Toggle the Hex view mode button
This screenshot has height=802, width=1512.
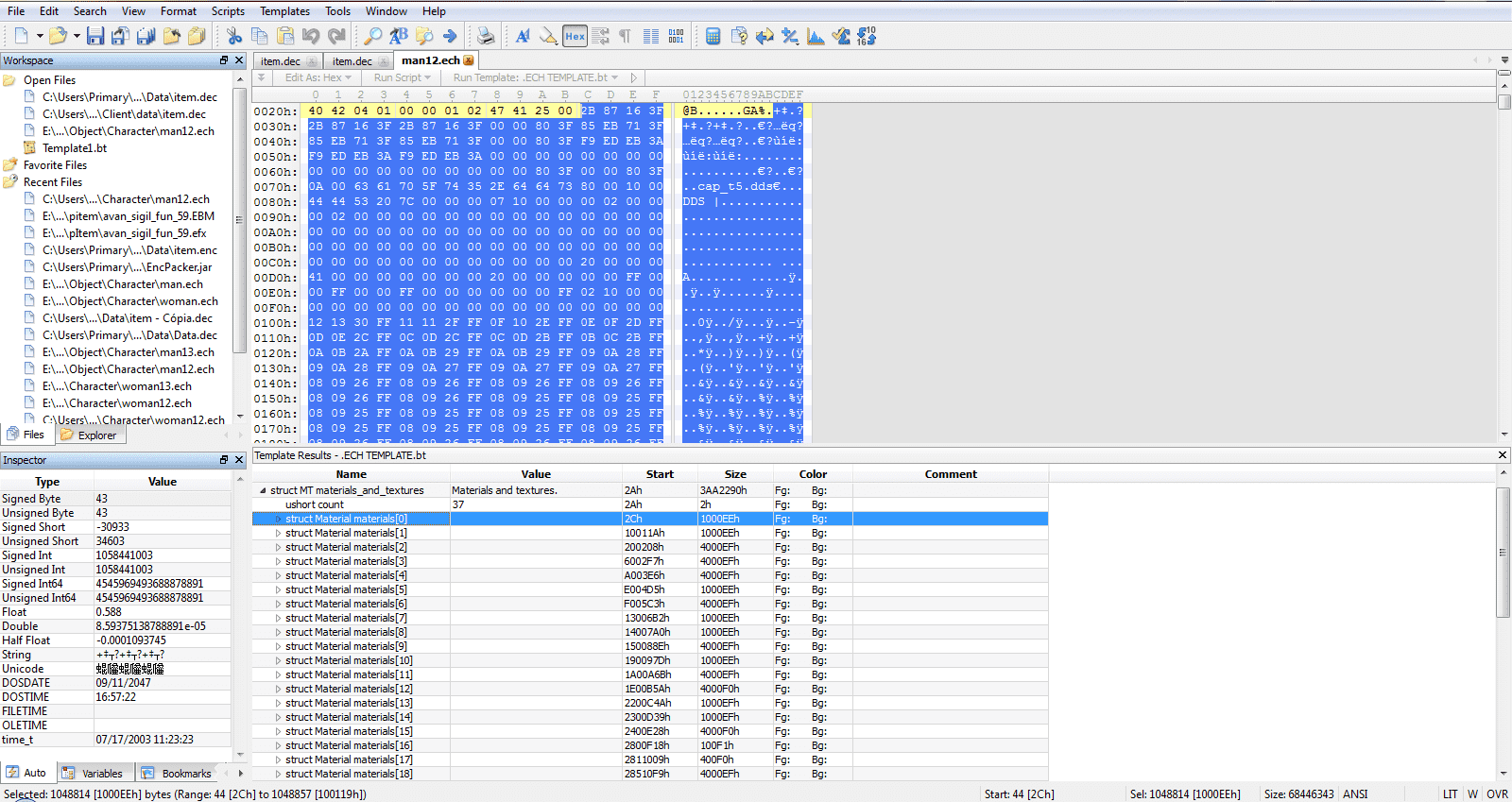click(x=575, y=36)
